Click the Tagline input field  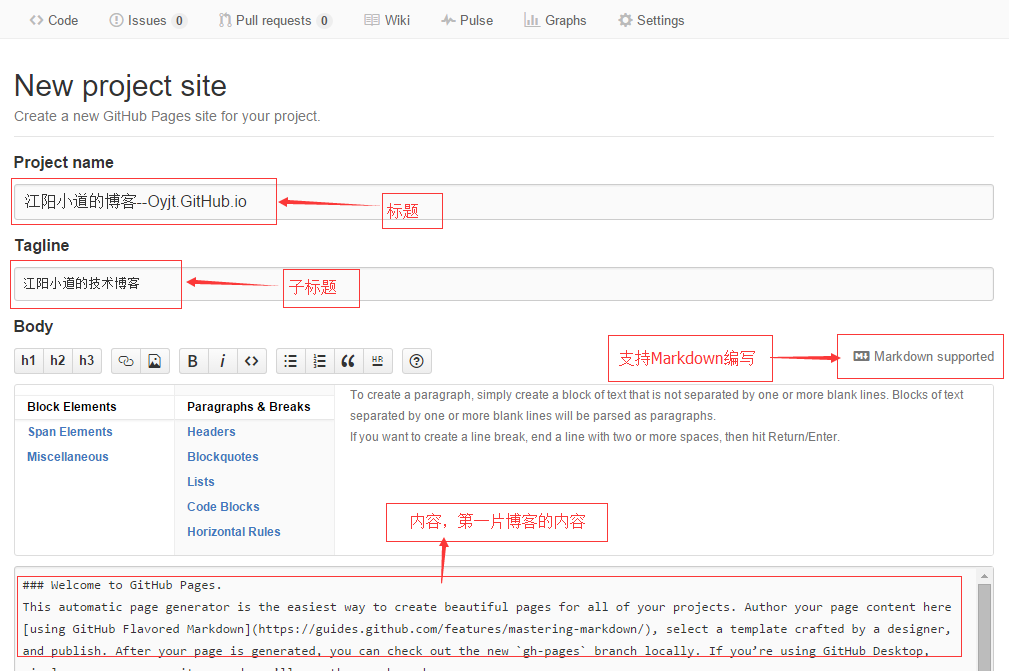click(x=504, y=284)
